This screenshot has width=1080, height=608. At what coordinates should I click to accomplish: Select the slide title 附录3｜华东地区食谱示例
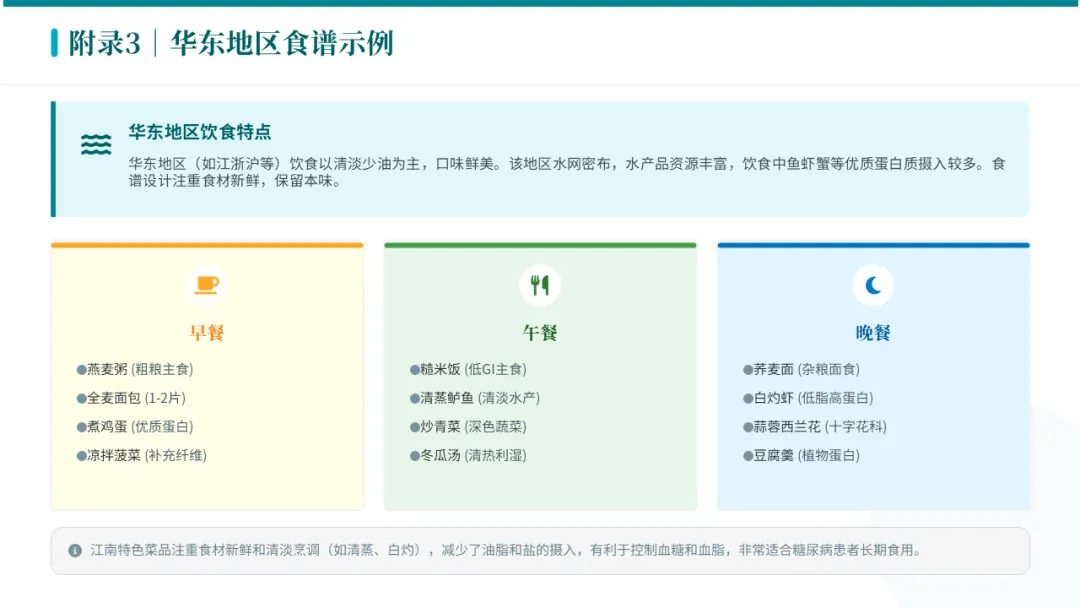click(231, 43)
